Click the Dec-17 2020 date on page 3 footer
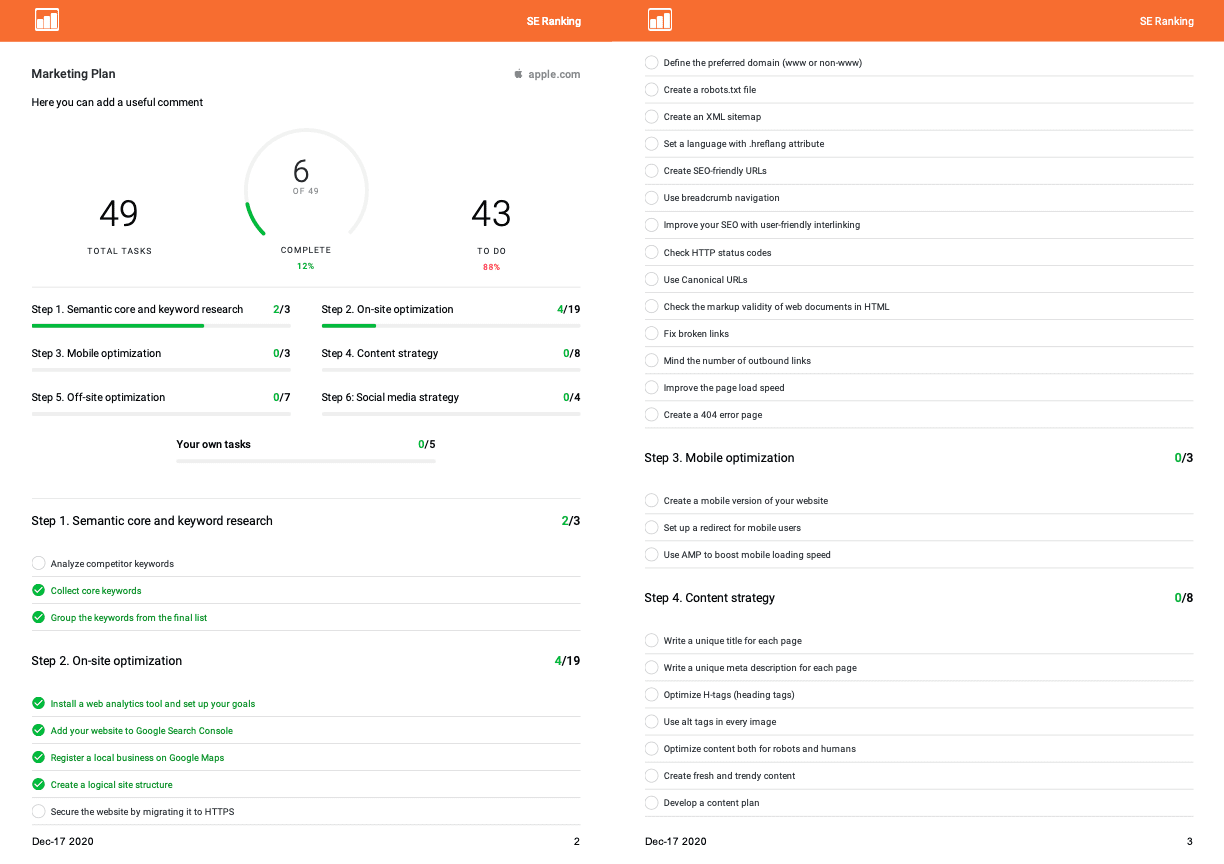 pos(676,841)
